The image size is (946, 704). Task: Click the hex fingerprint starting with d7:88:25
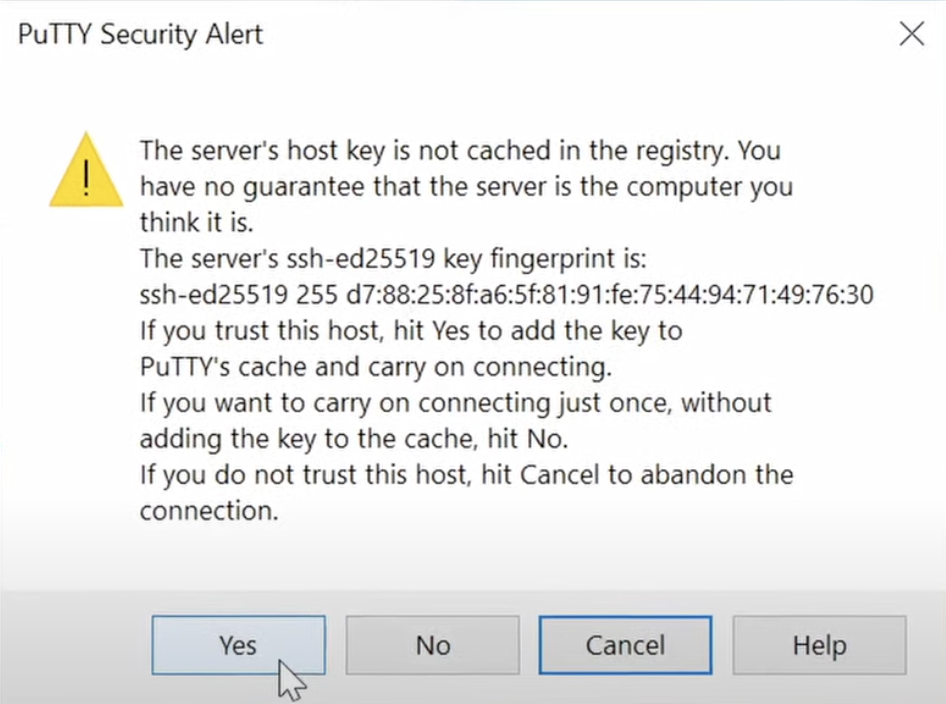610,295
